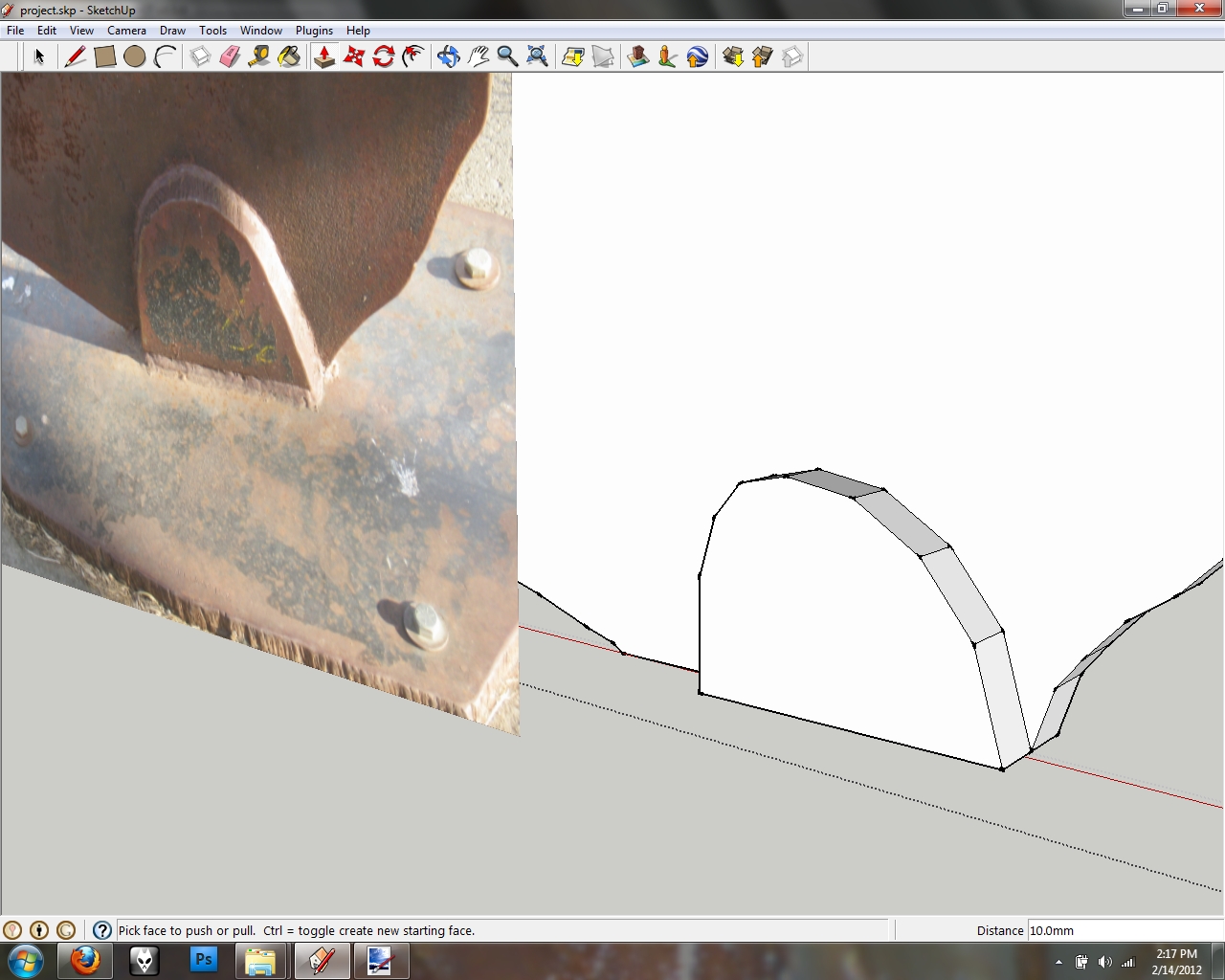Select the Arc tool
1225x980 pixels.
(165, 56)
